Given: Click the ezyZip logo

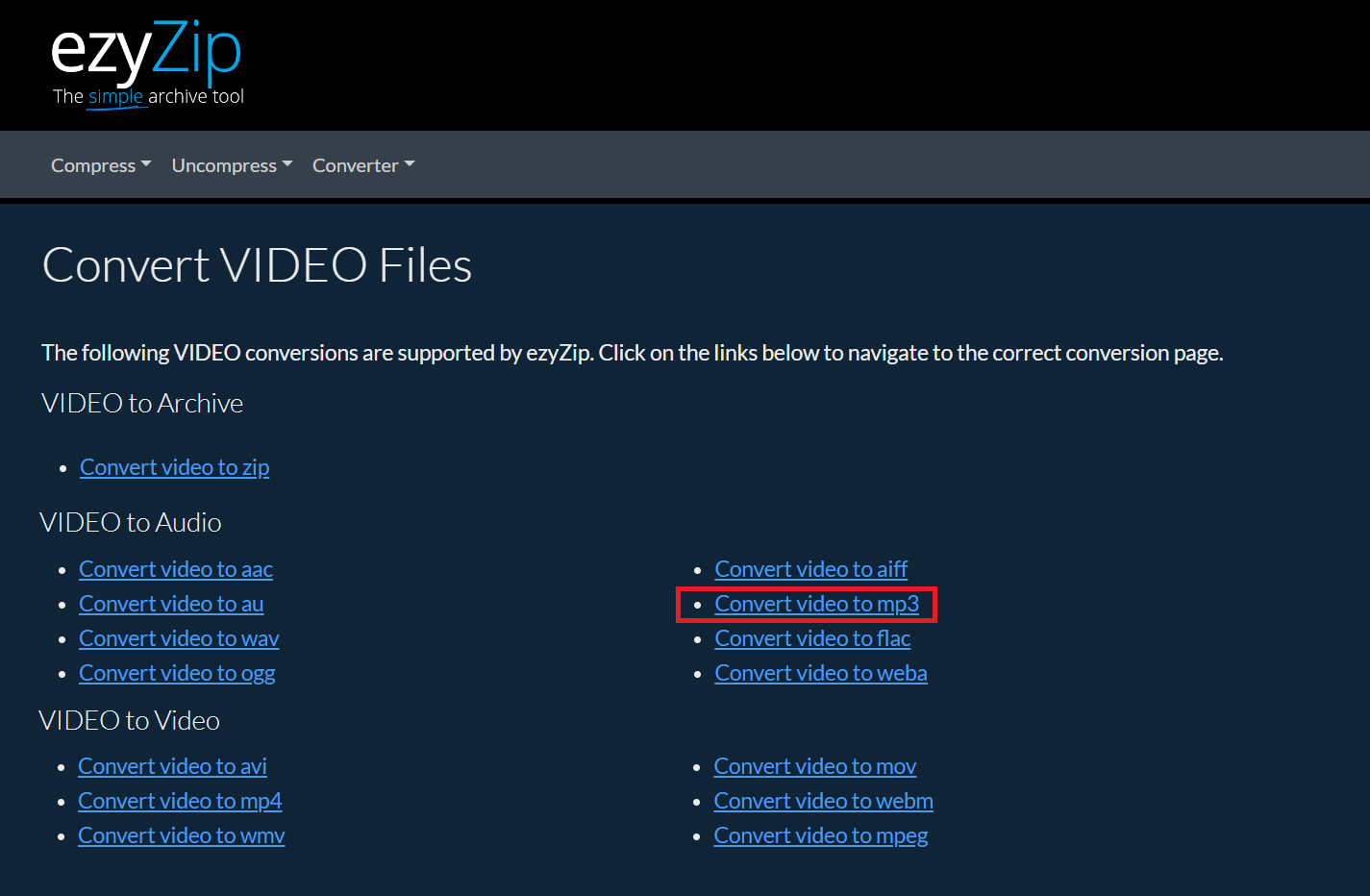Looking at the screenshot, I should click(x=147, y=63).
